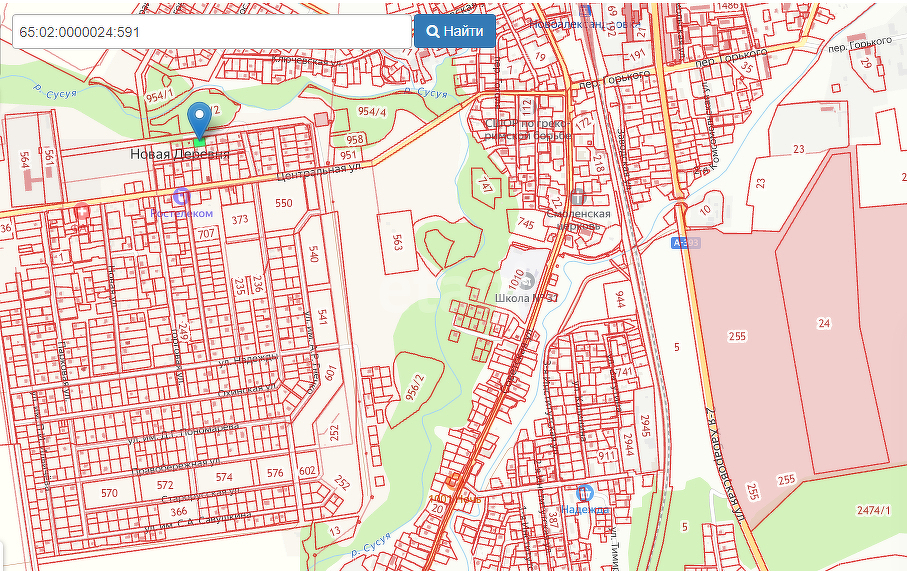This screenshot has height=571, width=907.
Task: Select the green highlighted parcel under the pin
Action: tap(200, 143)
